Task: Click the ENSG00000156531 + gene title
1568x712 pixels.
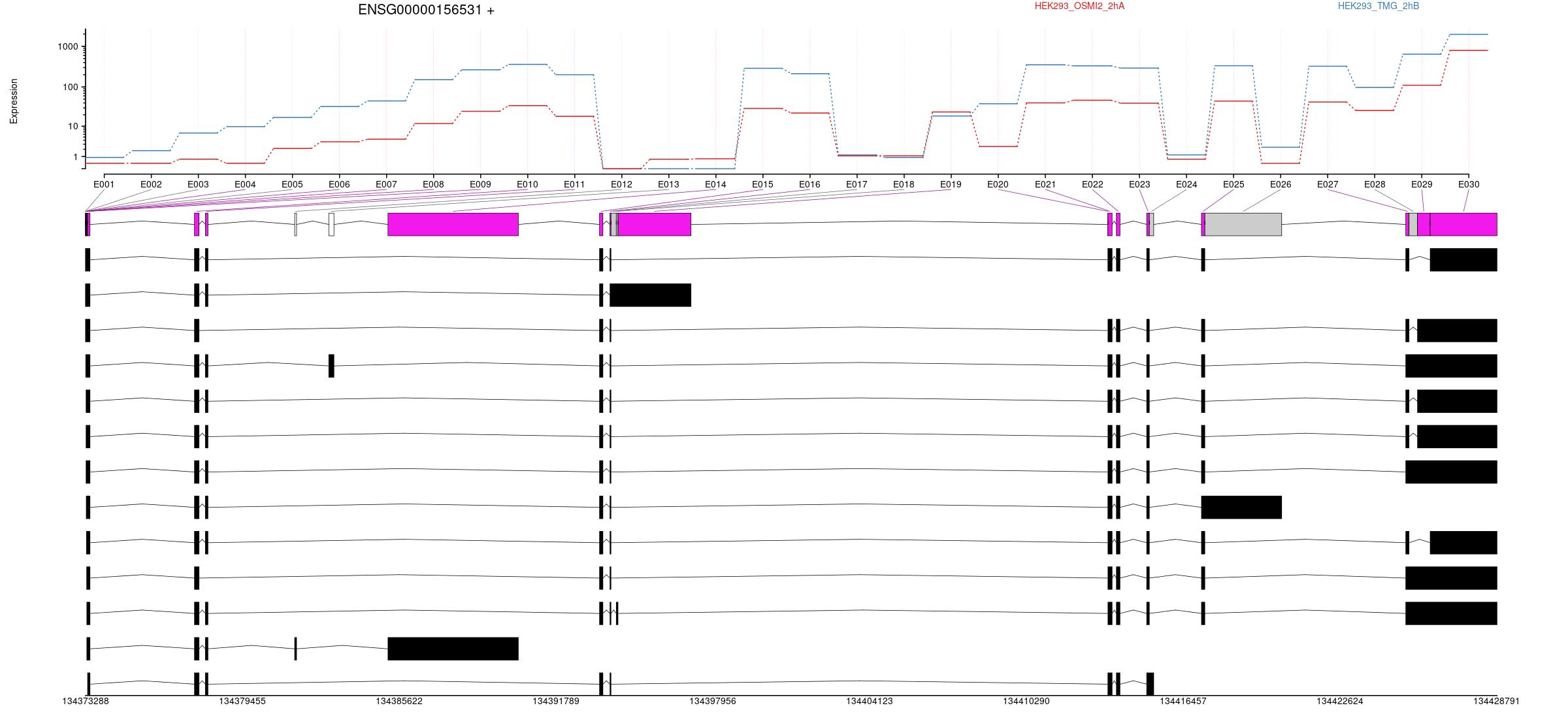Action: click(426, 10)
